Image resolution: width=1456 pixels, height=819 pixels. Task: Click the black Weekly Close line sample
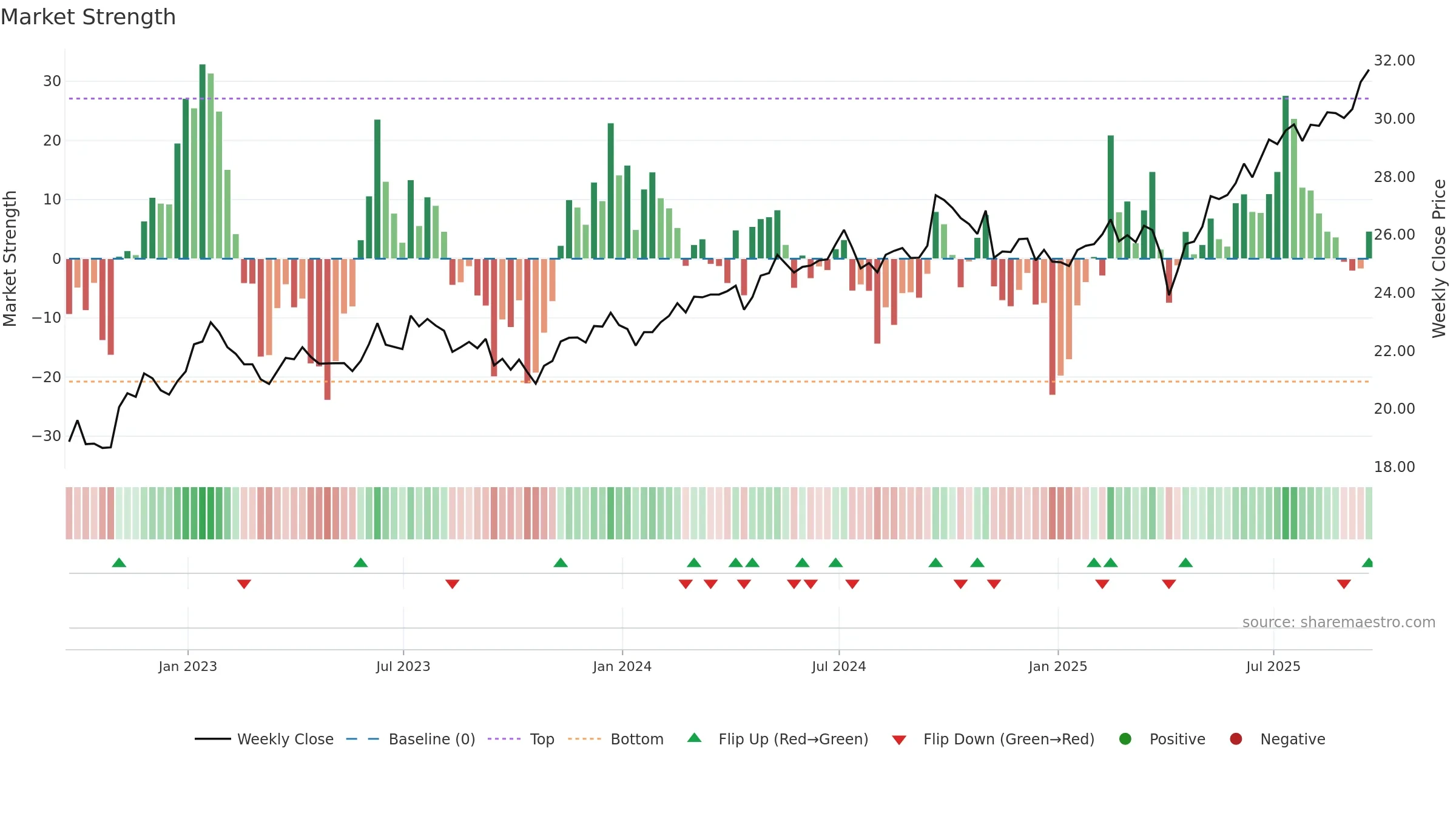(x=212, y=739)
